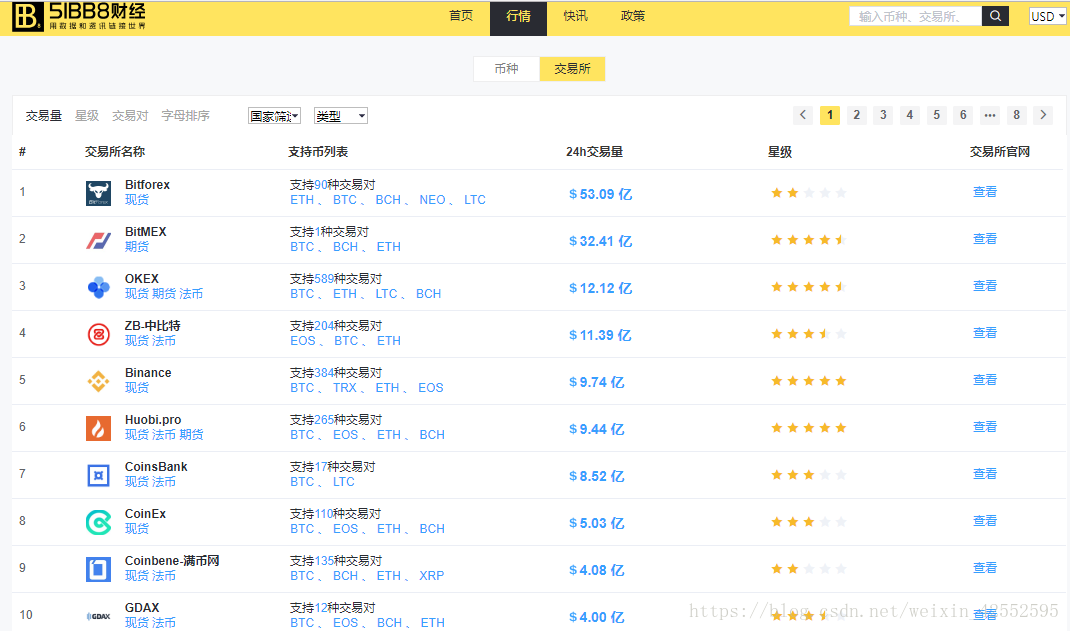Open Bitforex 查看 official site link
This screenshot has height=631, width=1070.
(x=985, y=192)
